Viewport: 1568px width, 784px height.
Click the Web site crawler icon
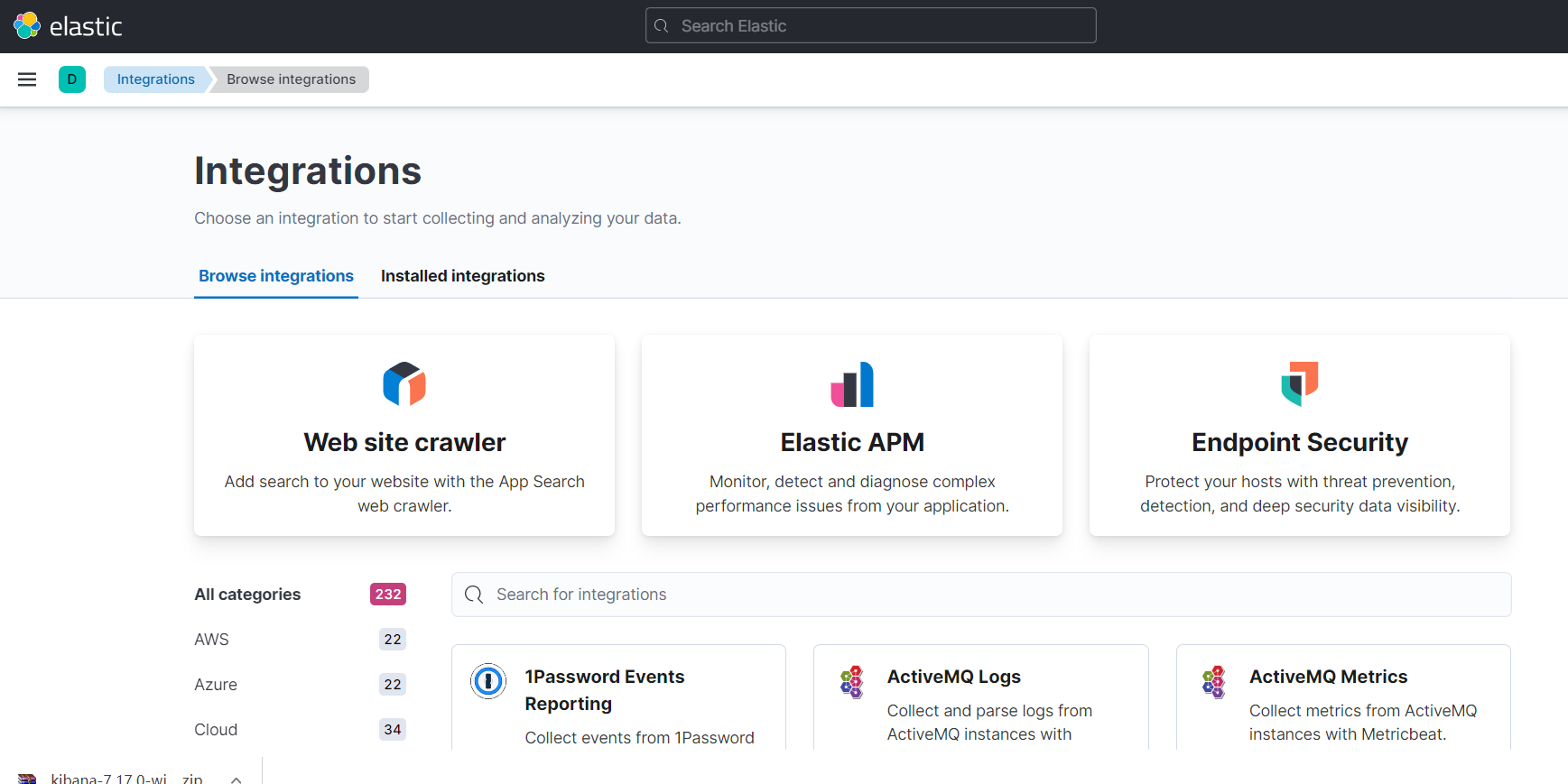[x=404, y=384]
